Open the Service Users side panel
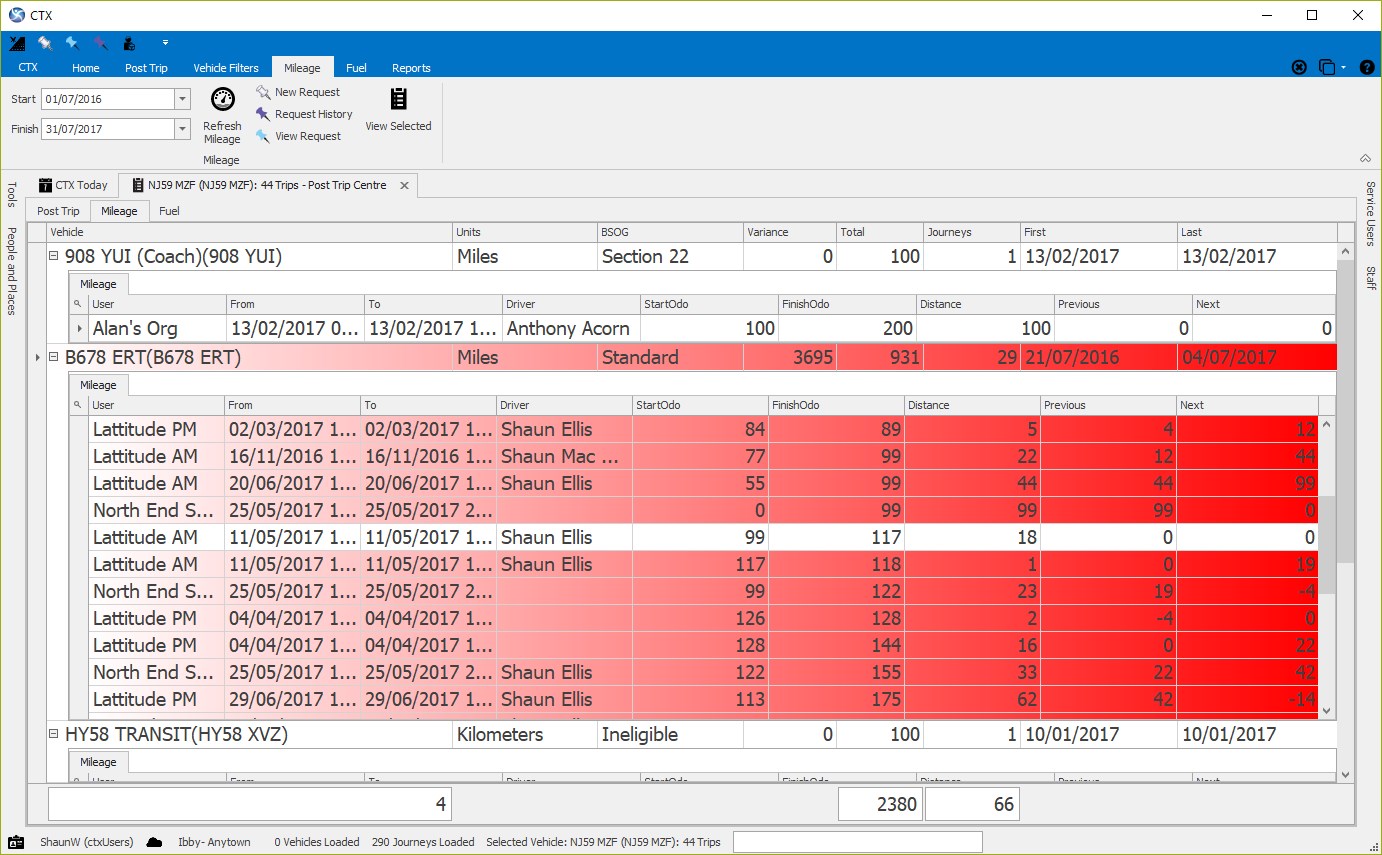Viewport: 1382px width, 855px height. click(x=1370, y=214)
